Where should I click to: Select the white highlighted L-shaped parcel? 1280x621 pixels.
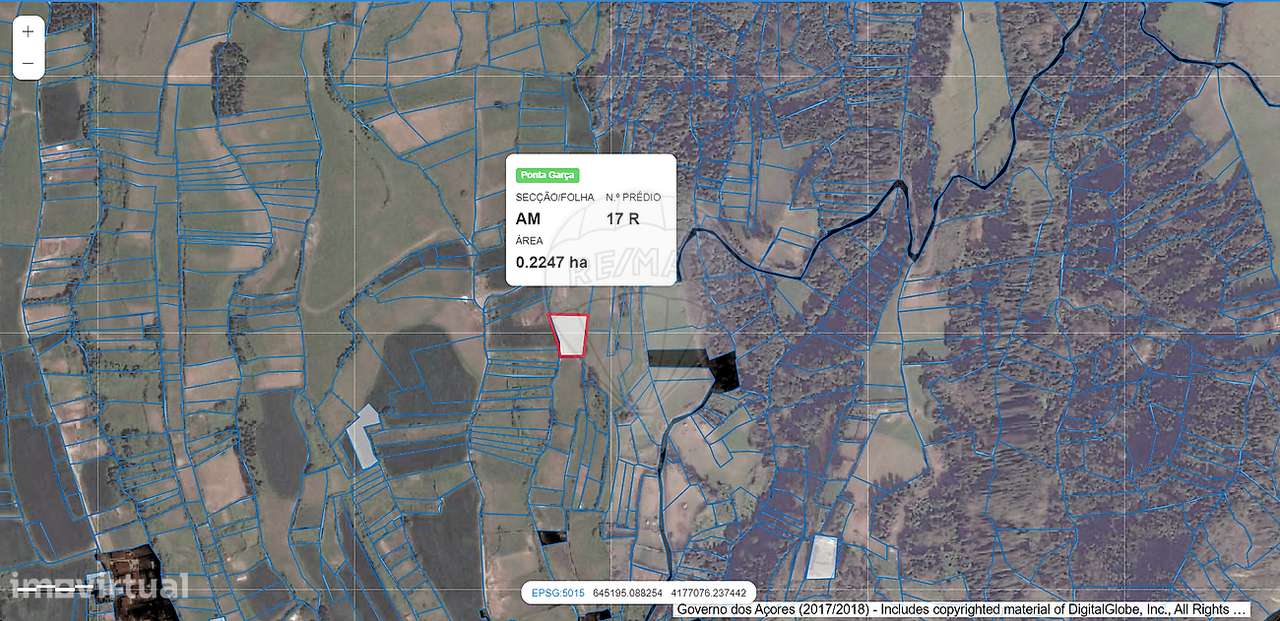(364, 438)
